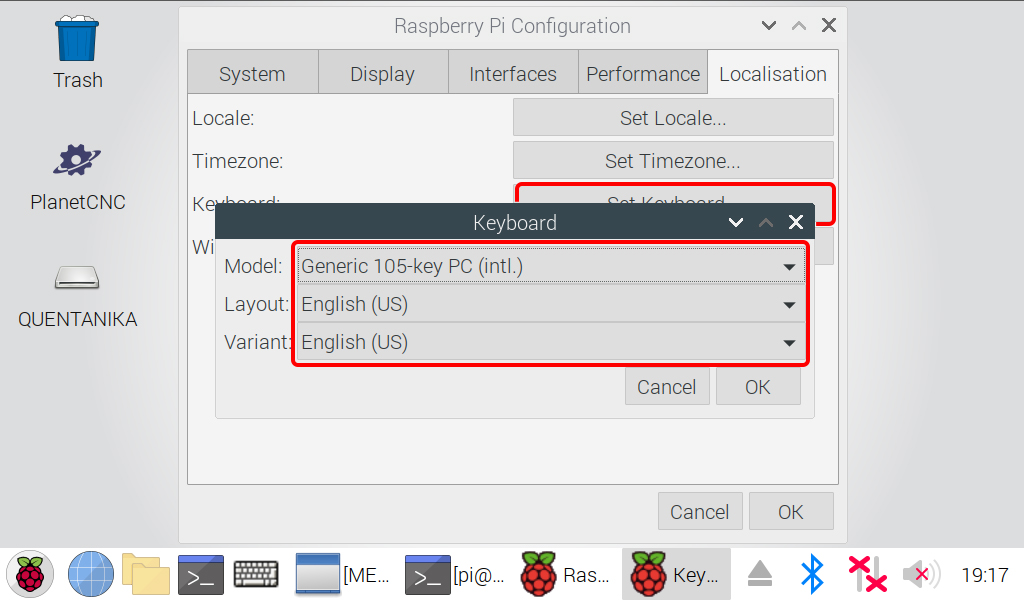Switch to the [pi@... terminal taskbar window
The image size is (1024, 600).
(455, 575)
